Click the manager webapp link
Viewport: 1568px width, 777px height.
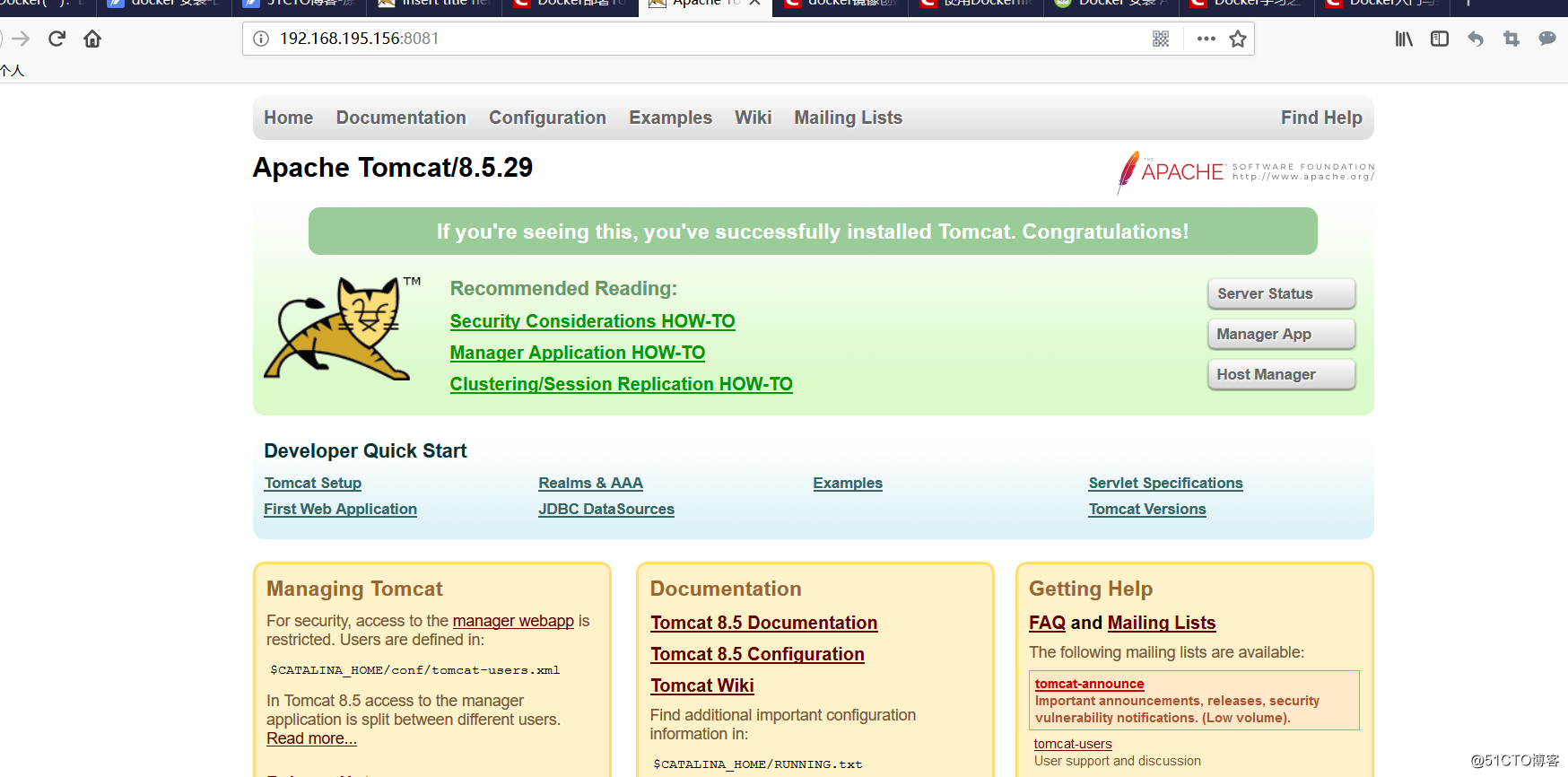[513, 621]
